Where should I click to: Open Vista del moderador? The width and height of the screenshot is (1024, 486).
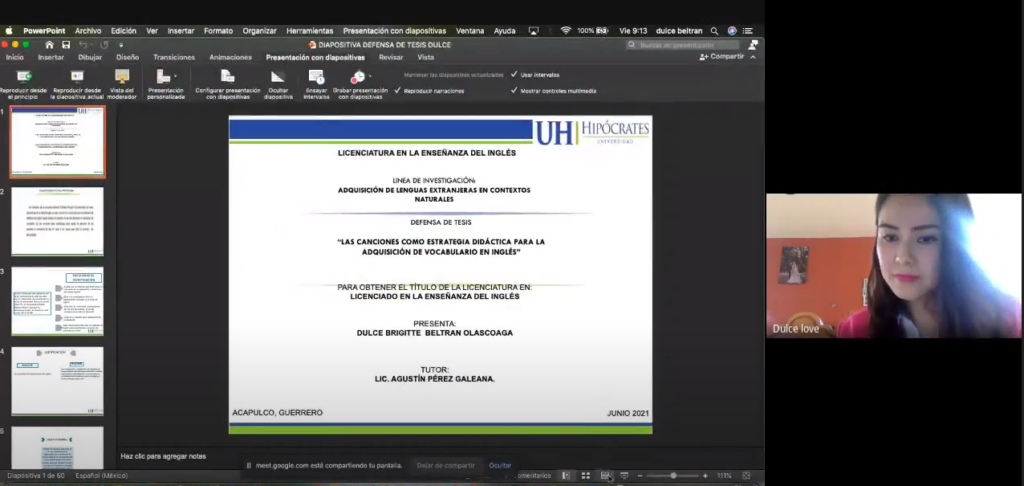click(x=122, y=77)
